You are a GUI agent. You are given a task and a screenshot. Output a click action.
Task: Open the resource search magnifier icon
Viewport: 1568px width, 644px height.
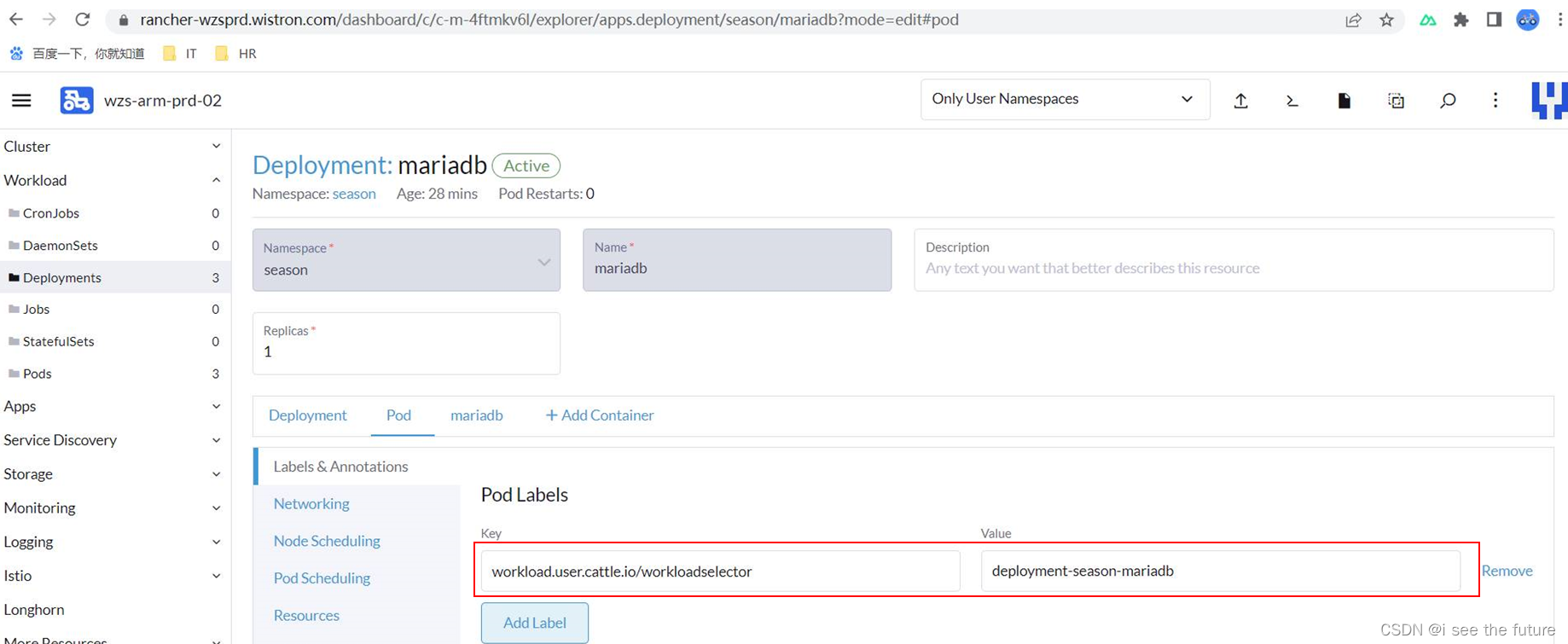click(x=1448, y=101)
